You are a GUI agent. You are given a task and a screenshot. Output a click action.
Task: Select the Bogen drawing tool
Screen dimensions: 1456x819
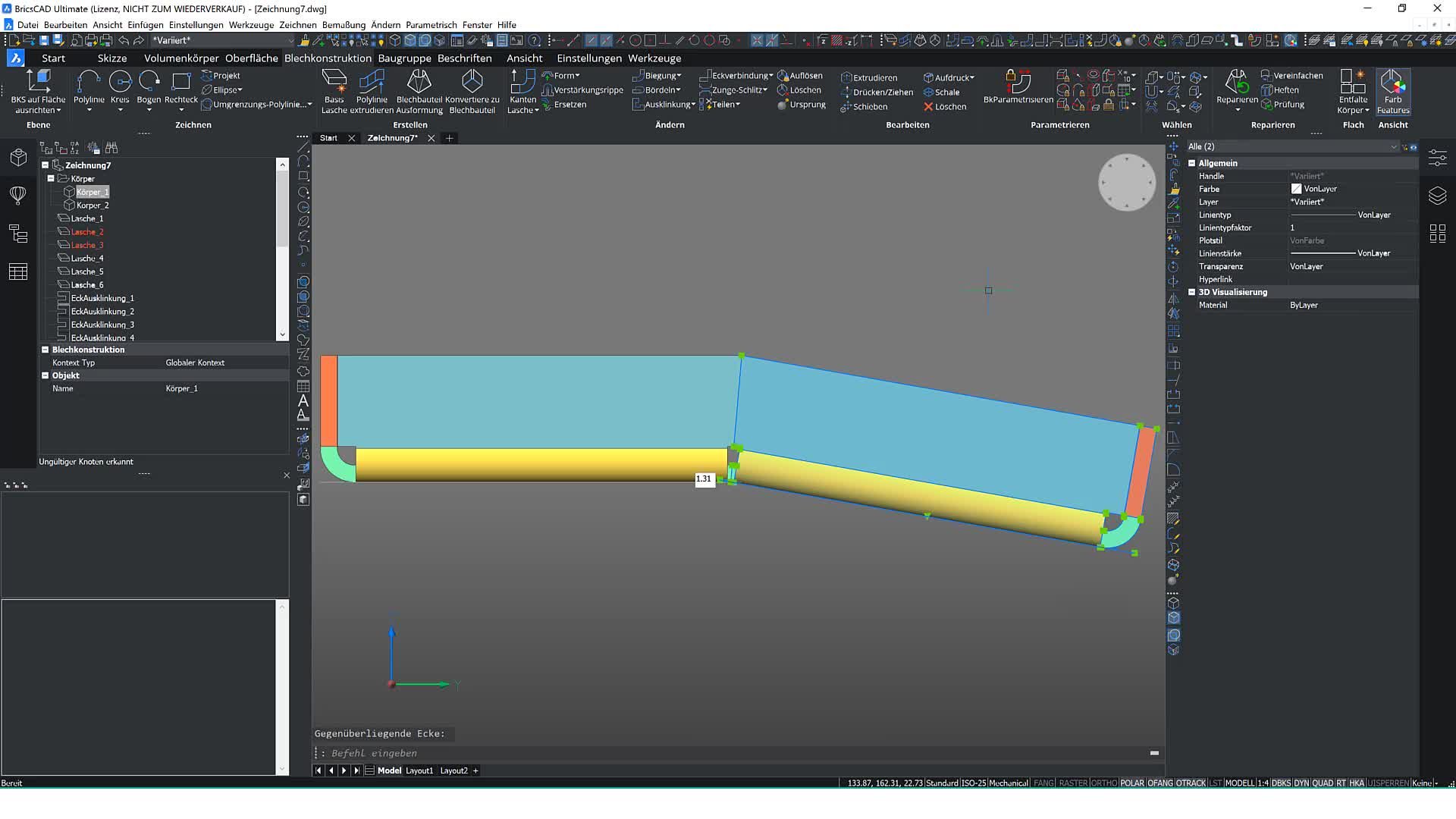click(x=149, y=87)
